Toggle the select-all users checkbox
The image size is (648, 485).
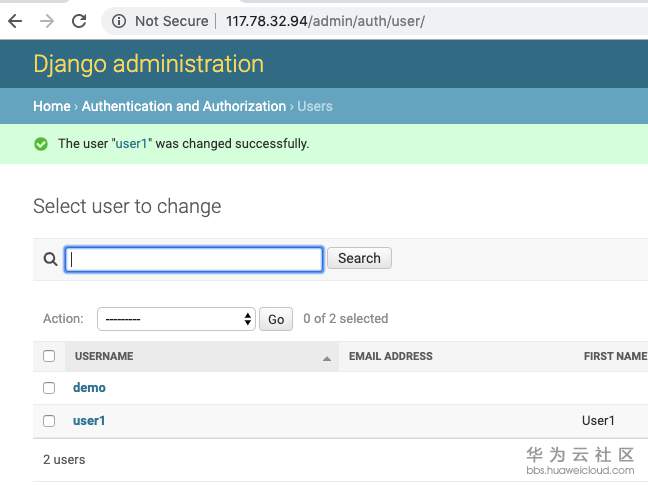tap(49, 356)
